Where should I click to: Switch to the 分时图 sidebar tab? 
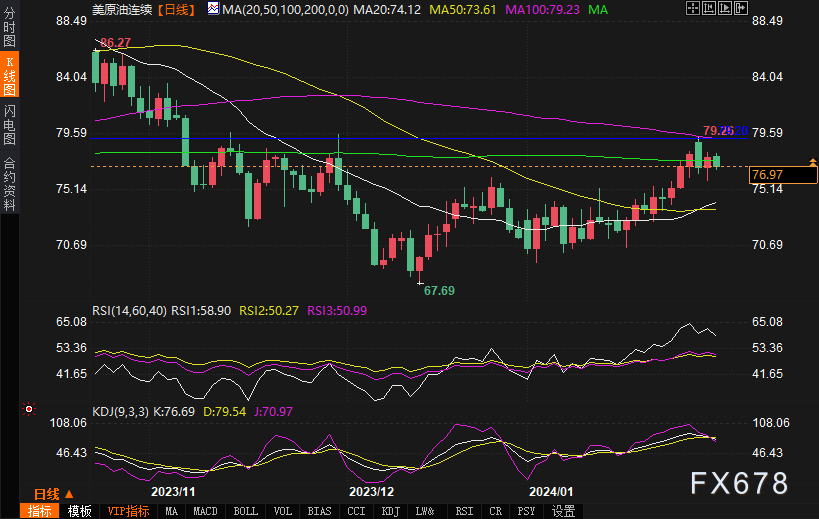pyautogui.click(x=9, y=27)
